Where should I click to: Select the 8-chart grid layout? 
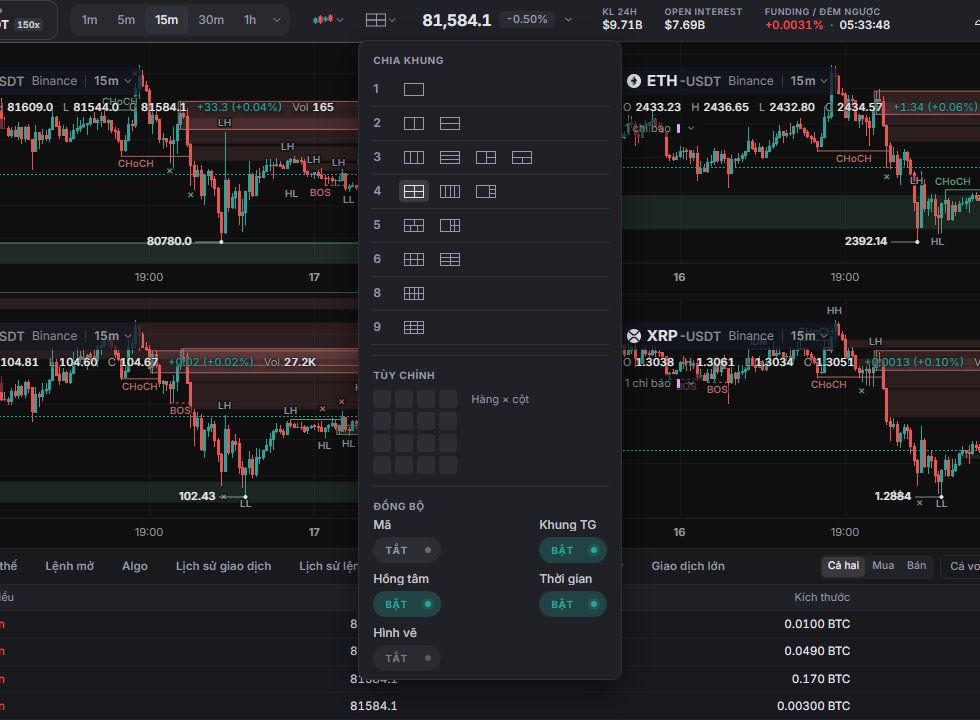(x=414, y=293)
